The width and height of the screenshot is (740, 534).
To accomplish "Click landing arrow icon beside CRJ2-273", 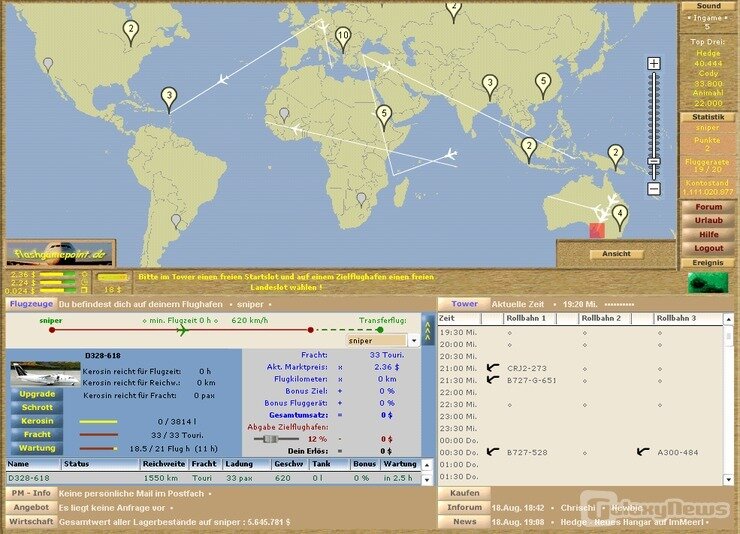I will click(x=493, y=367).
